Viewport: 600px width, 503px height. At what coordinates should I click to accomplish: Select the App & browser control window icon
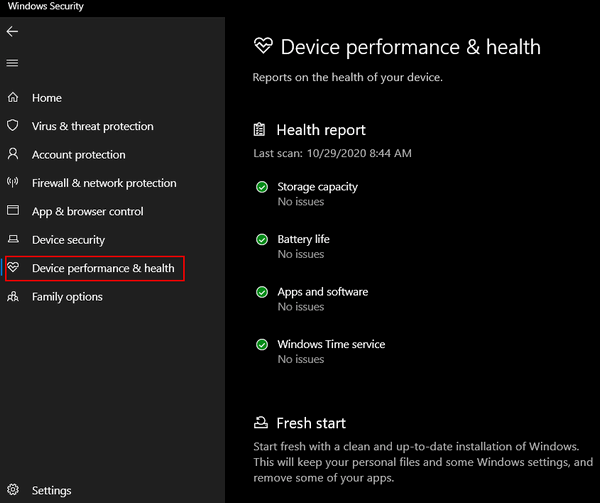point(13,210)
